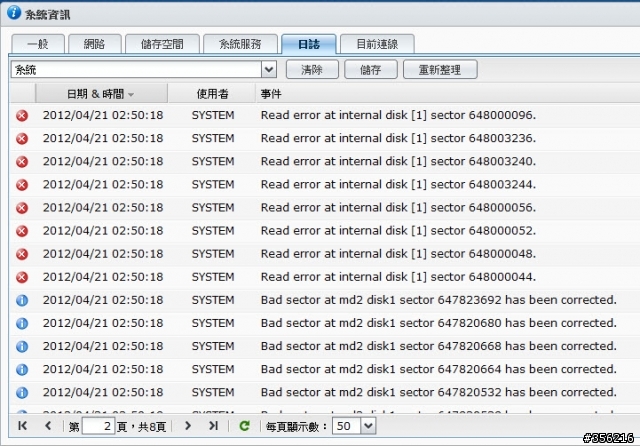Open the 系統服務 tab
This screenshot has width=640, height=446.
[240, 44]
